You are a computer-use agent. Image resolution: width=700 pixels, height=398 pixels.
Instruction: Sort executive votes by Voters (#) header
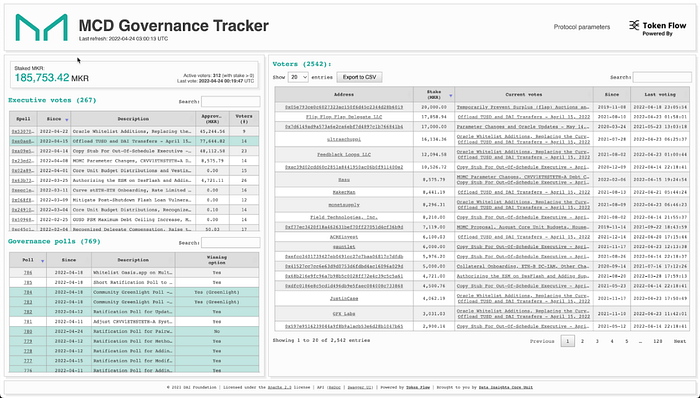(x=244, y=119)
